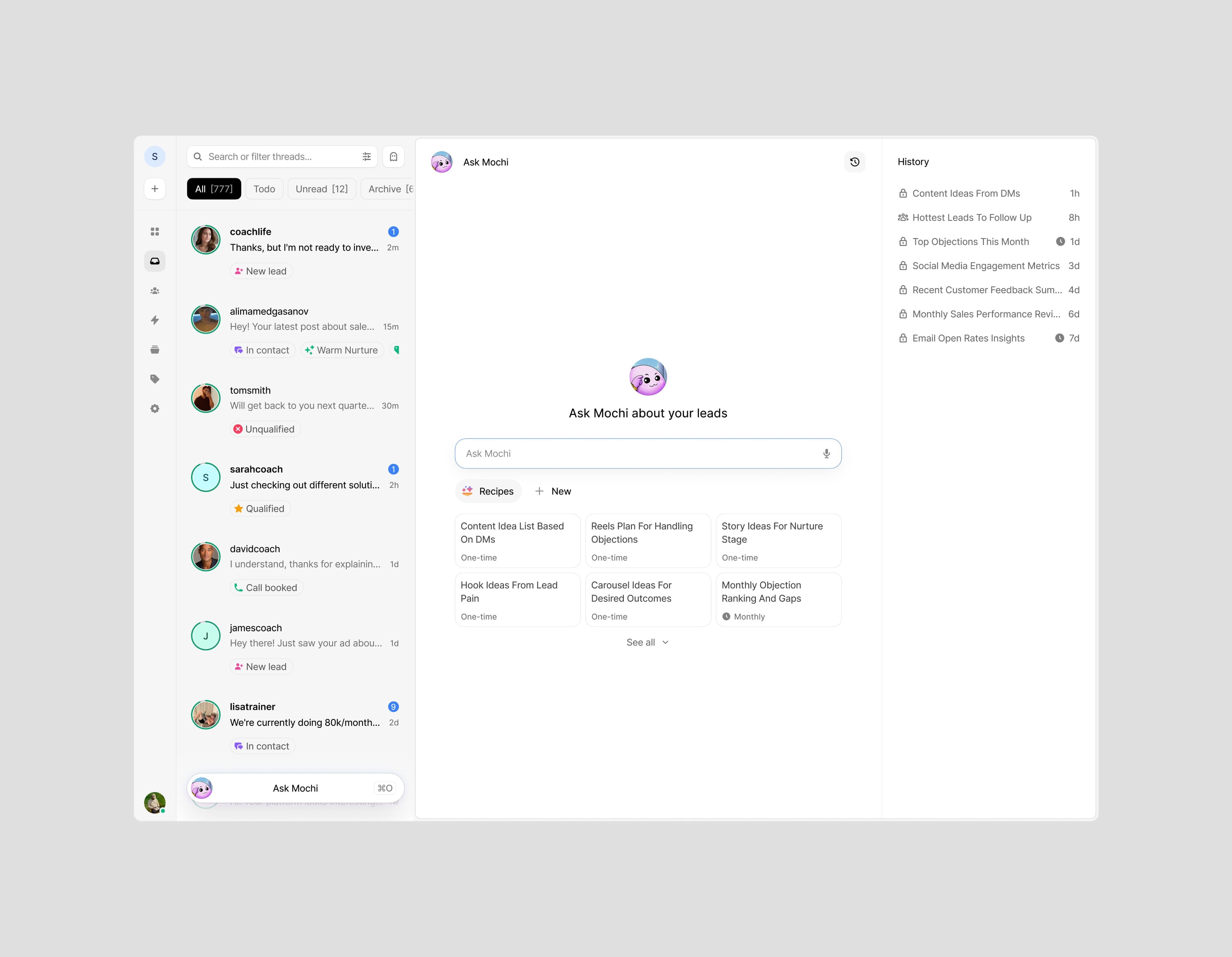This screenshot has height=957, width=1232.
Task: Open the user profile photo at bottom left
Action: (155, 802)
